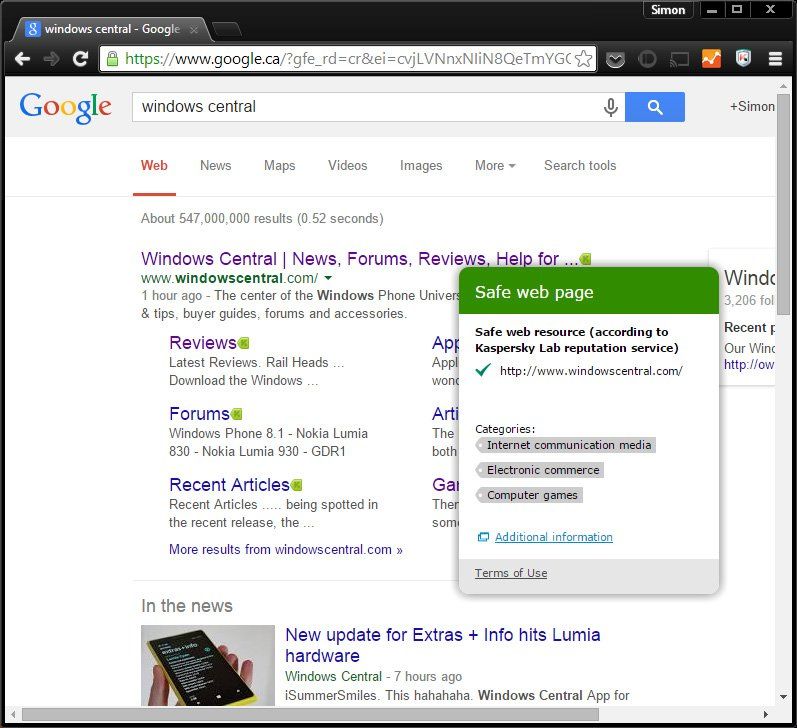Open the Chrome hamburger menu
Viewport: 797px width, 728px height.
[x=775, y=59]
